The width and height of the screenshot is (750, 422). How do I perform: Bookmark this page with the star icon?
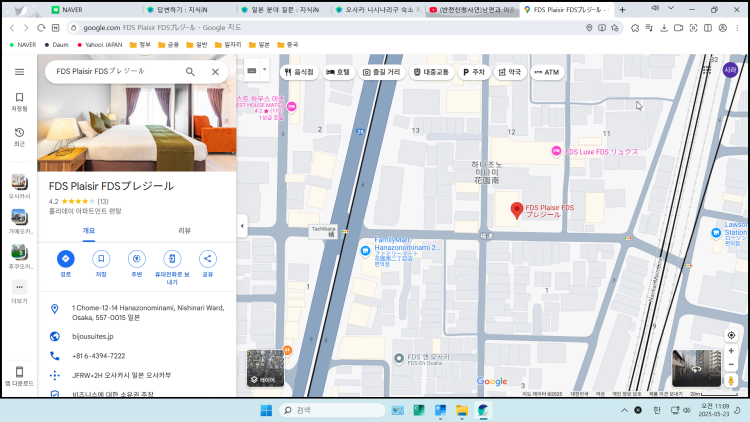(x=615, y=28)
